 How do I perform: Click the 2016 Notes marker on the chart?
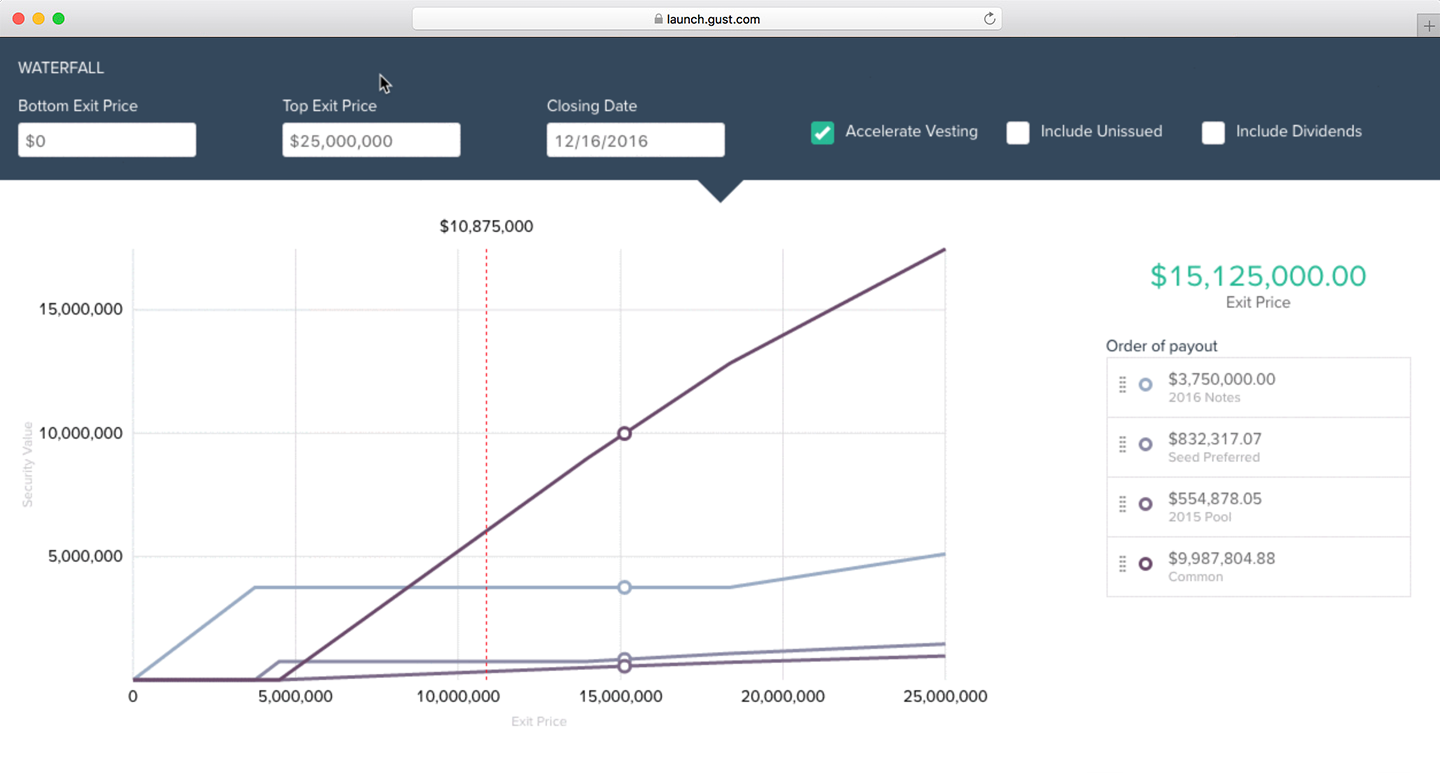pyautogui.click(x=624, y=587)
